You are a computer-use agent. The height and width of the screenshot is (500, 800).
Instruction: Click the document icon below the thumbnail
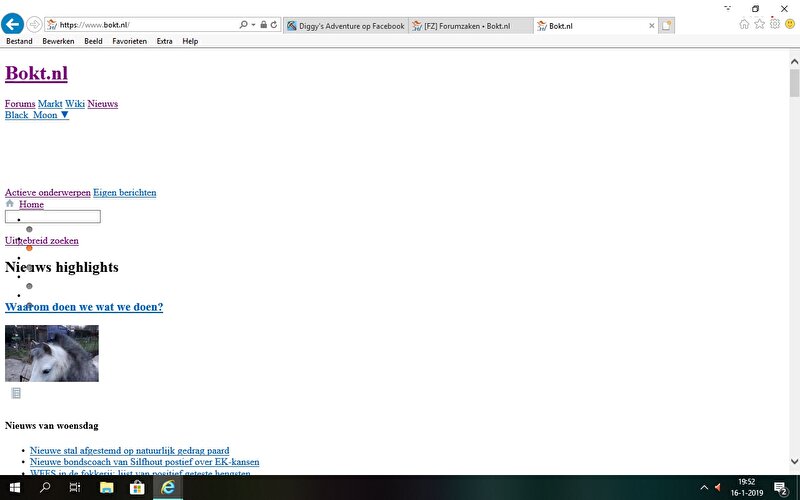pyautogui.click(x=16, y=393)
